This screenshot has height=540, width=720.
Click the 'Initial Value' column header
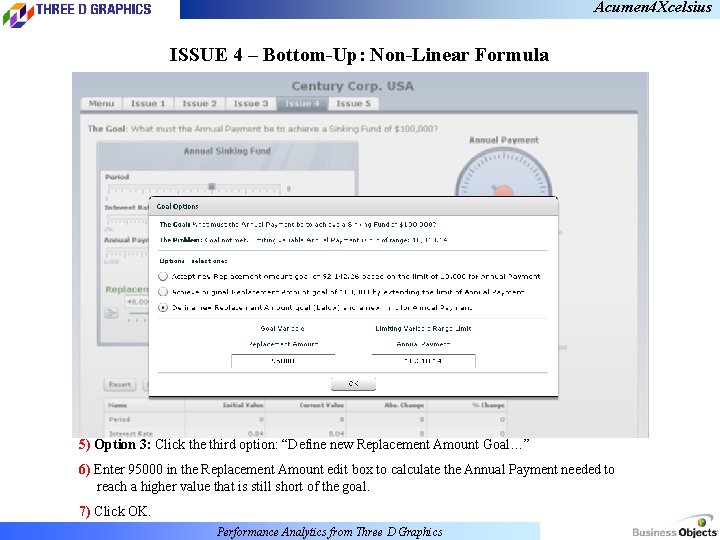click(x=242, y=405)
